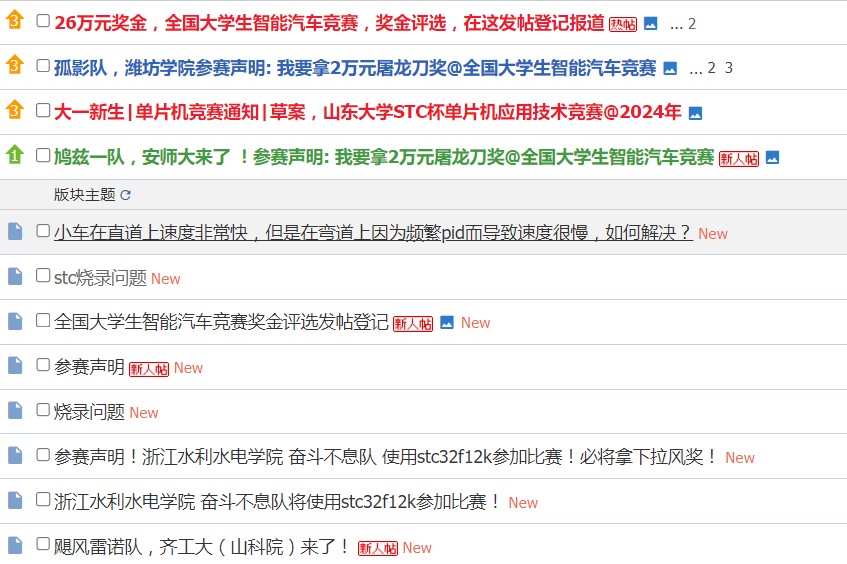Click the 新人帖 badge on the 鸠兹一队 thread
The image size is (847, 564).
pos(739,158)
